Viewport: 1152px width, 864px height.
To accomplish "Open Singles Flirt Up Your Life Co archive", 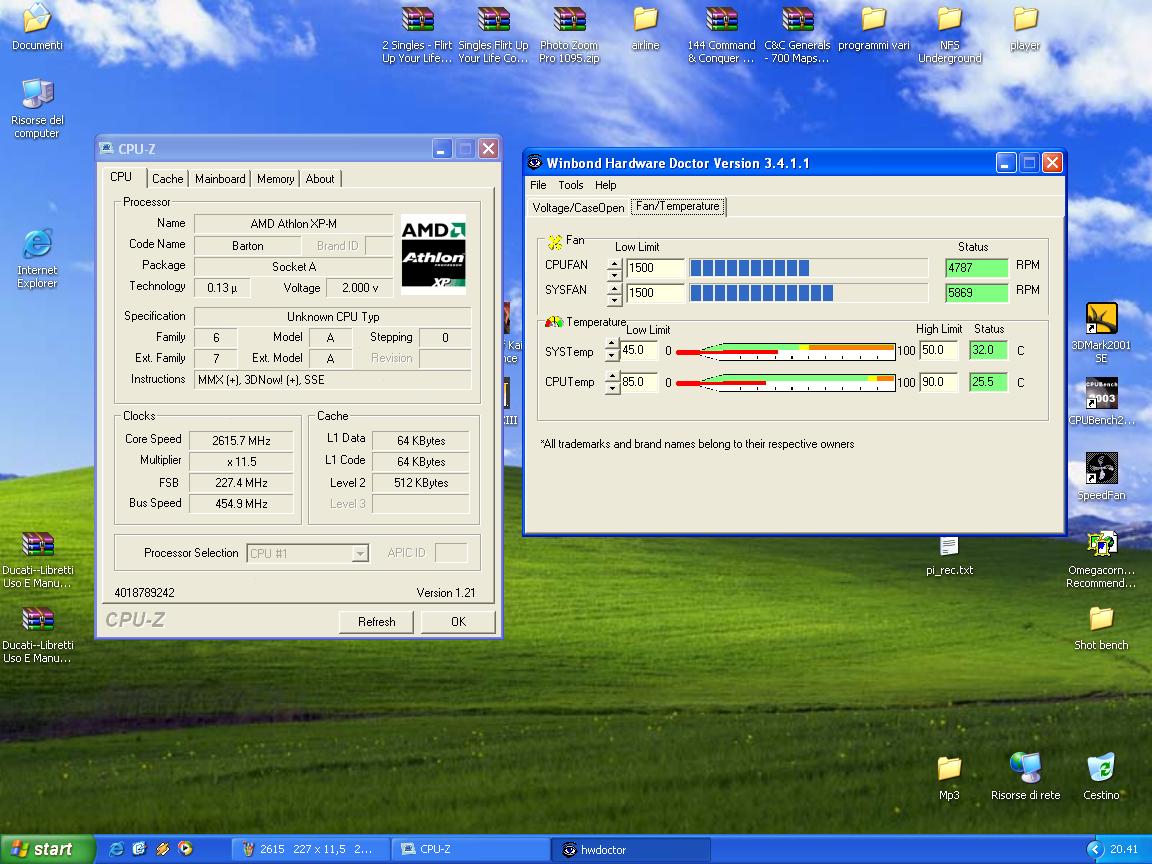I will click(x=493, y=34).
